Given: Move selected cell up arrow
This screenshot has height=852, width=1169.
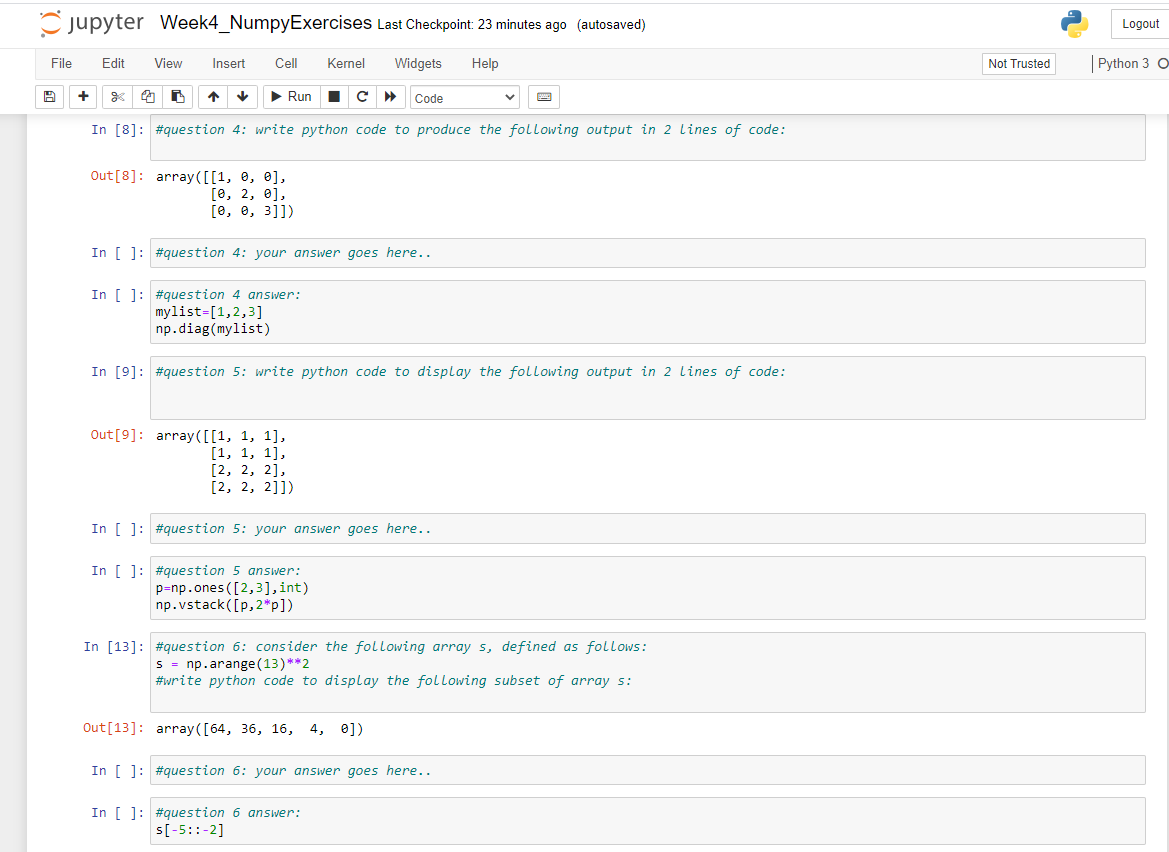Looking at the screenshot, I should pyautogui.click(x=213, y=97).
